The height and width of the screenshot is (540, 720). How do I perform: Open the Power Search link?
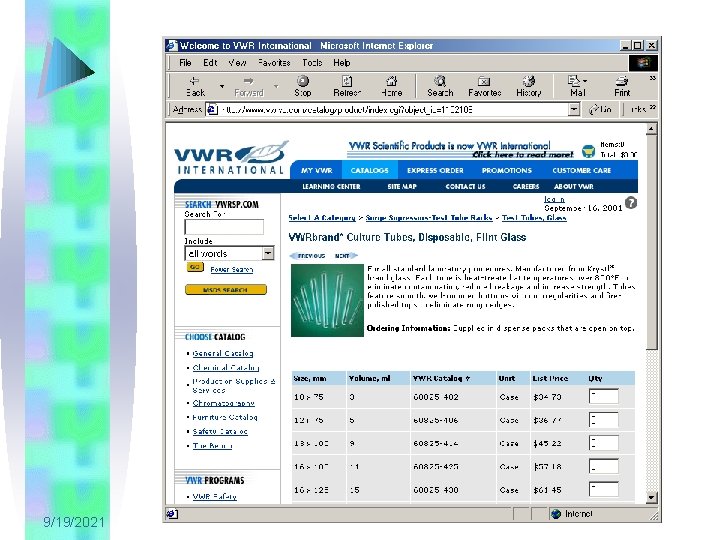tap(231, 270)
